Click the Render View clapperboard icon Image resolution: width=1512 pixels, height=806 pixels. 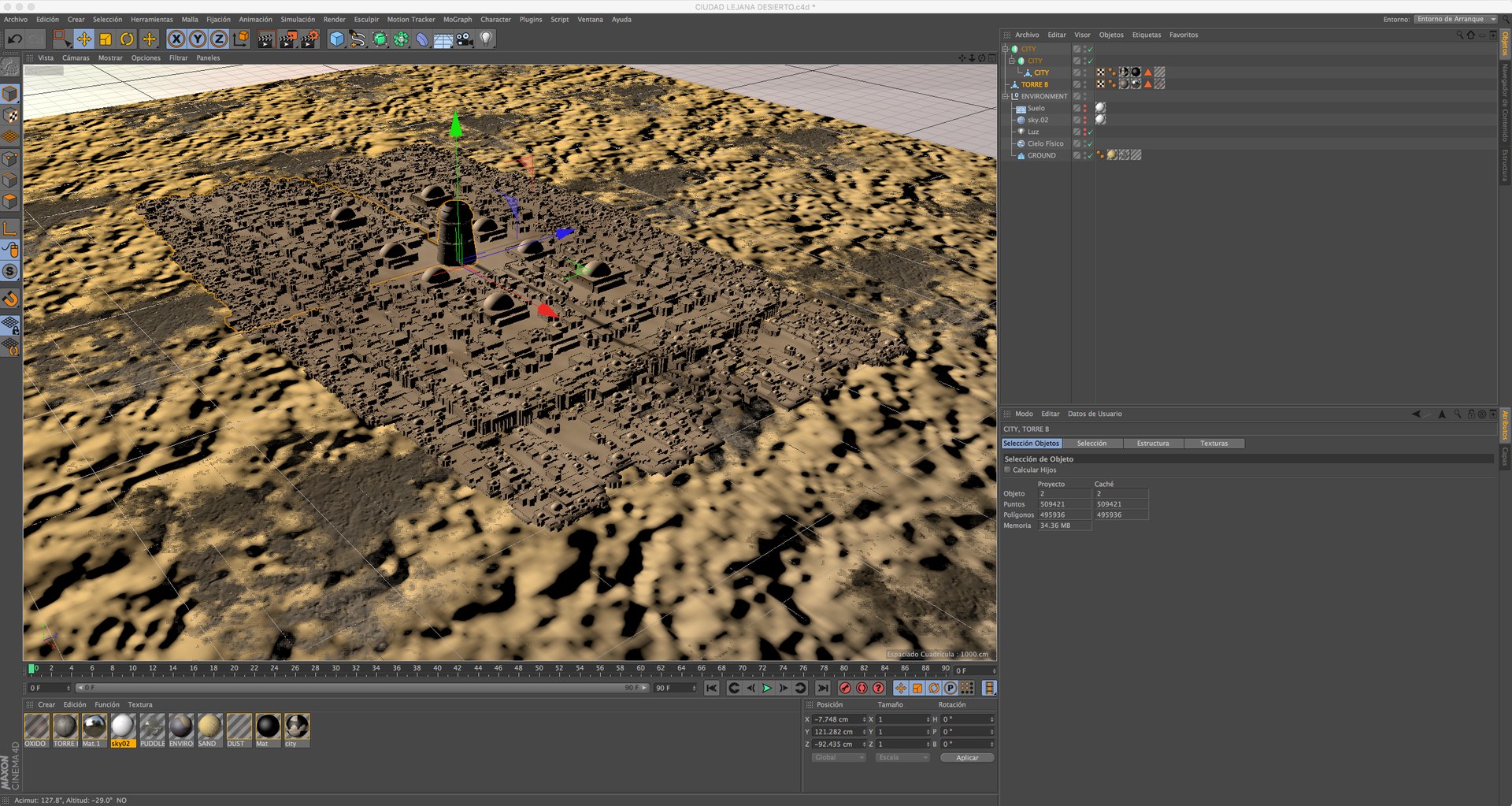click(266, 39)
